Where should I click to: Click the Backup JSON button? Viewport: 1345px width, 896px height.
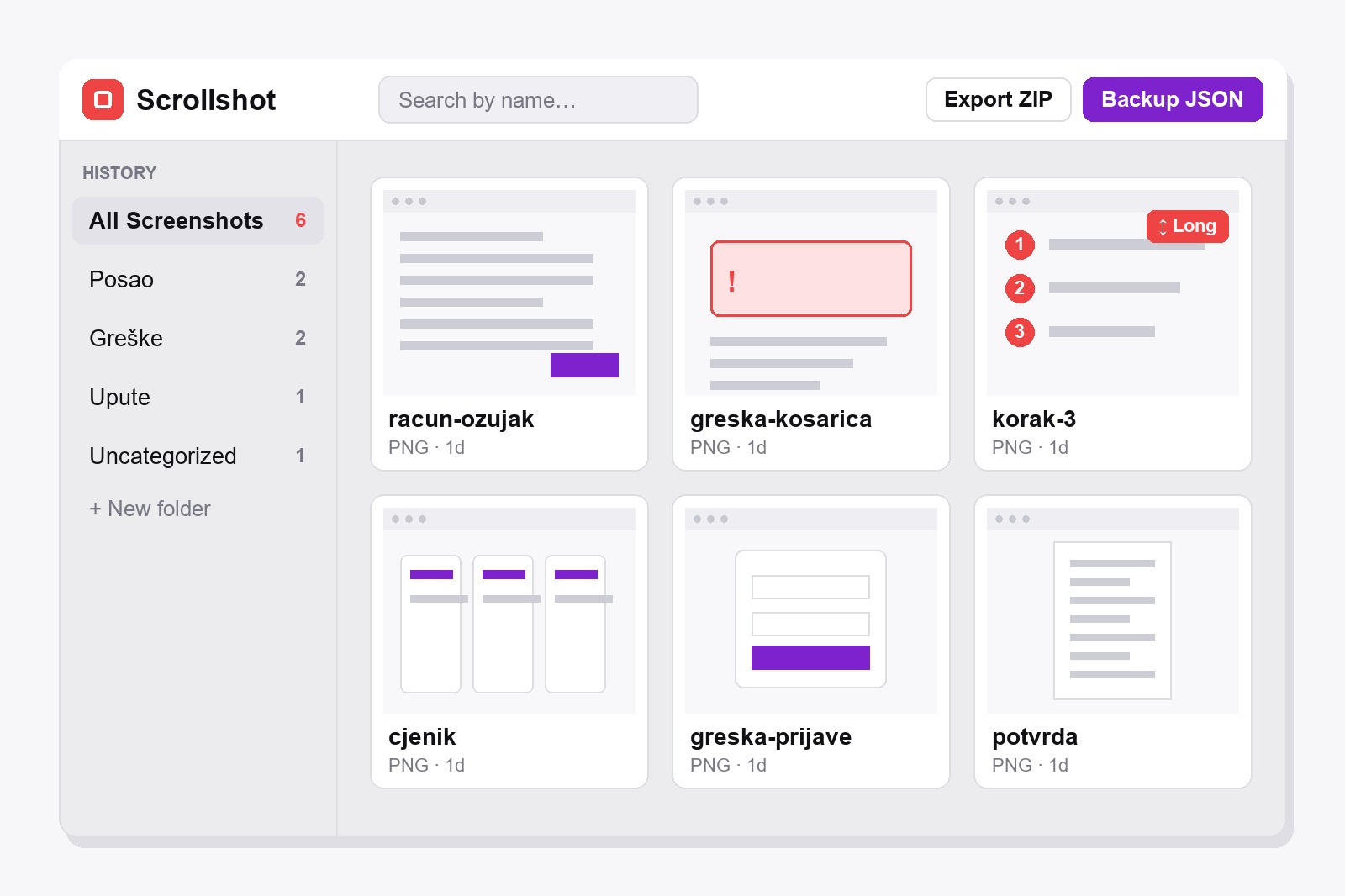[x=1172, y=99]
